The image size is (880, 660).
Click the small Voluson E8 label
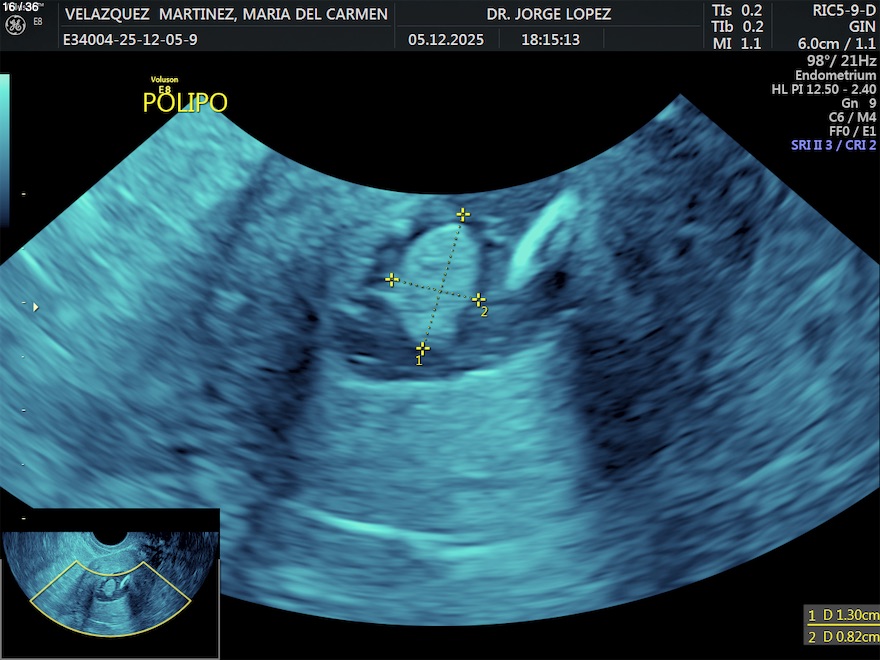pyautogui.click(x=164, y=84)
